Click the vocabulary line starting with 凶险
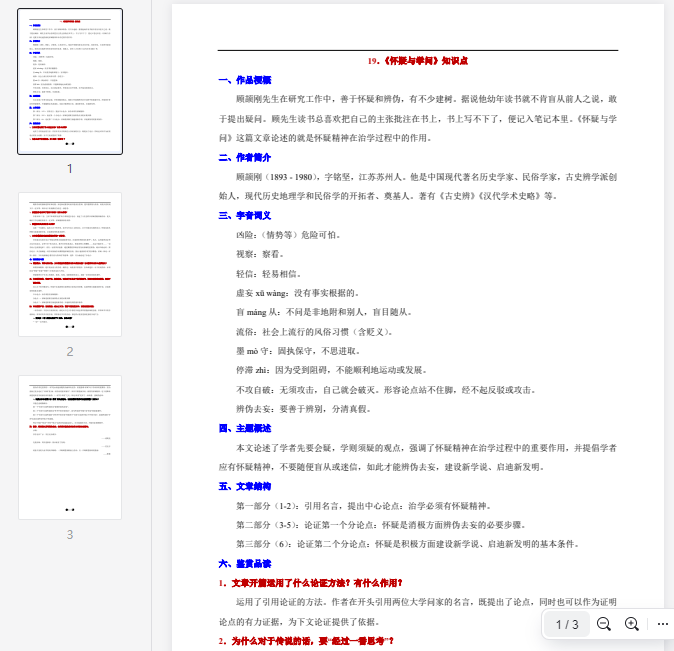This screenshot has height=651, width=674. (x=288, y=235)
